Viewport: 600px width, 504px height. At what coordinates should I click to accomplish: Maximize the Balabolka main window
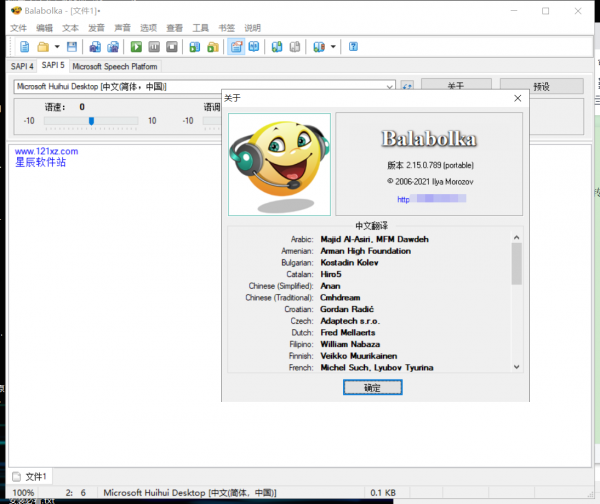(545, 11)
